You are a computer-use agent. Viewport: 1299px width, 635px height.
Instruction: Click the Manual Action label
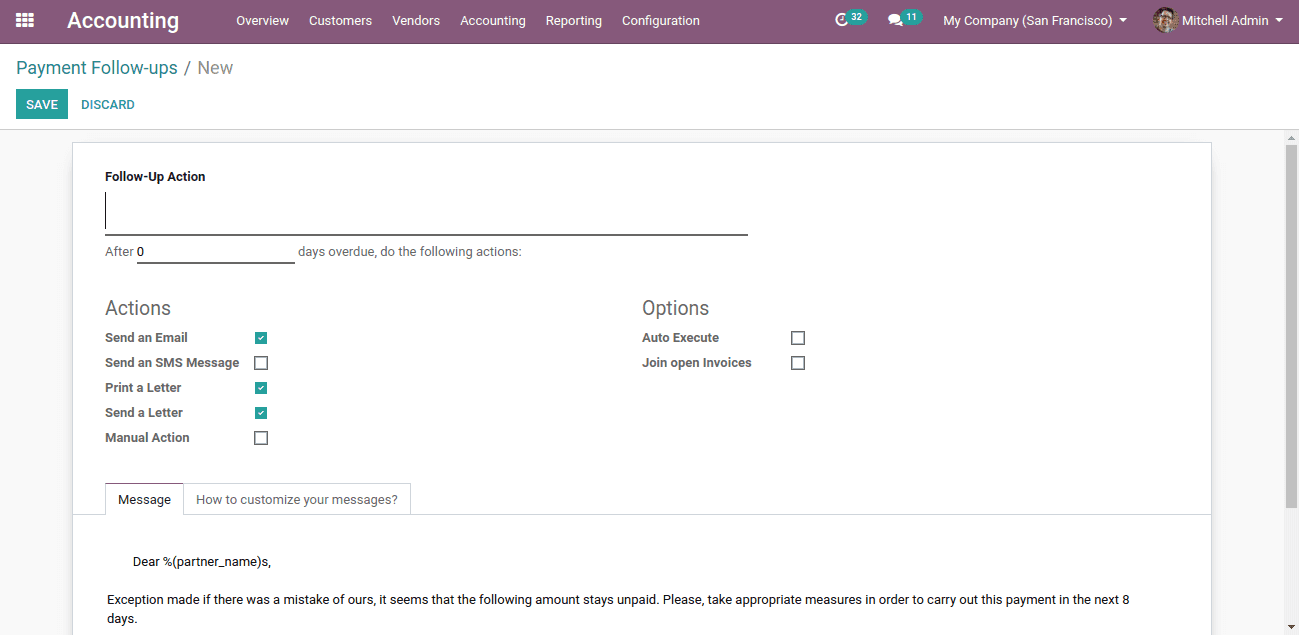pyautogui.click(x=147, y=438)
